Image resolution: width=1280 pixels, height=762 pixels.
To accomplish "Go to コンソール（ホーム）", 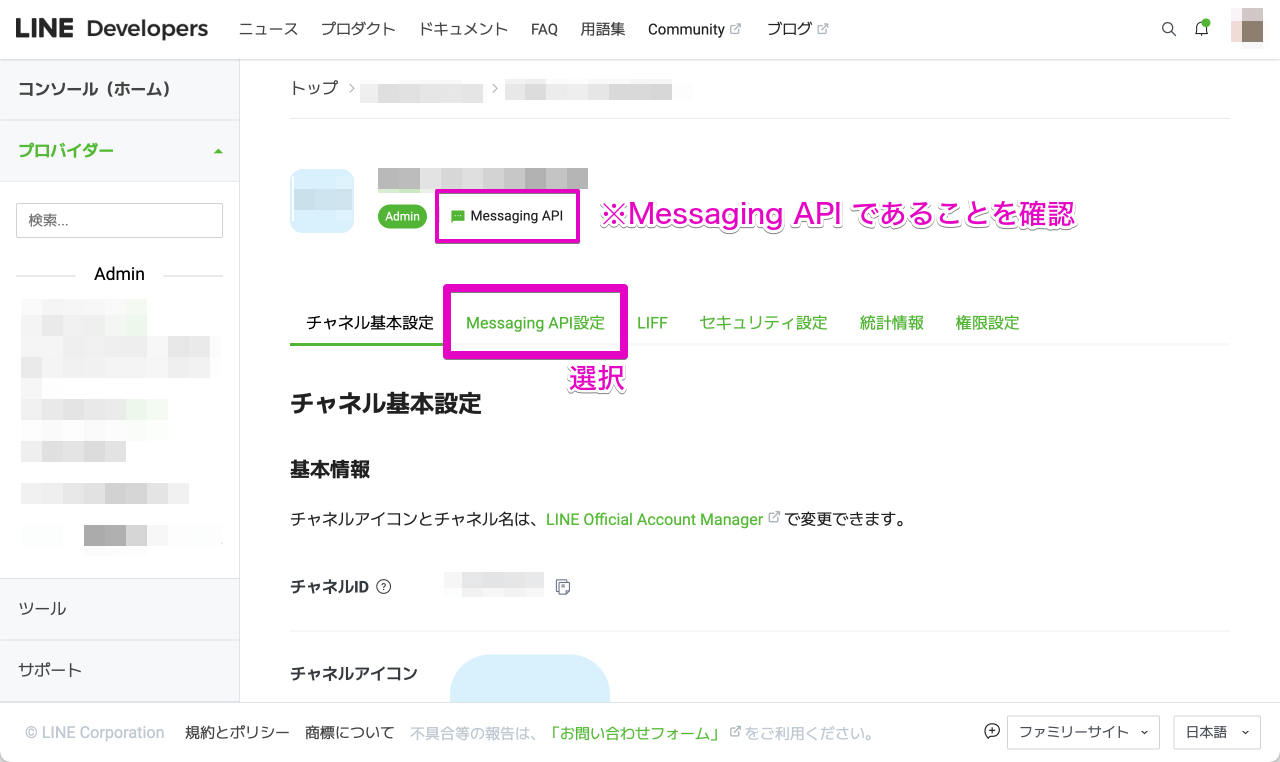I will (95, 89).
